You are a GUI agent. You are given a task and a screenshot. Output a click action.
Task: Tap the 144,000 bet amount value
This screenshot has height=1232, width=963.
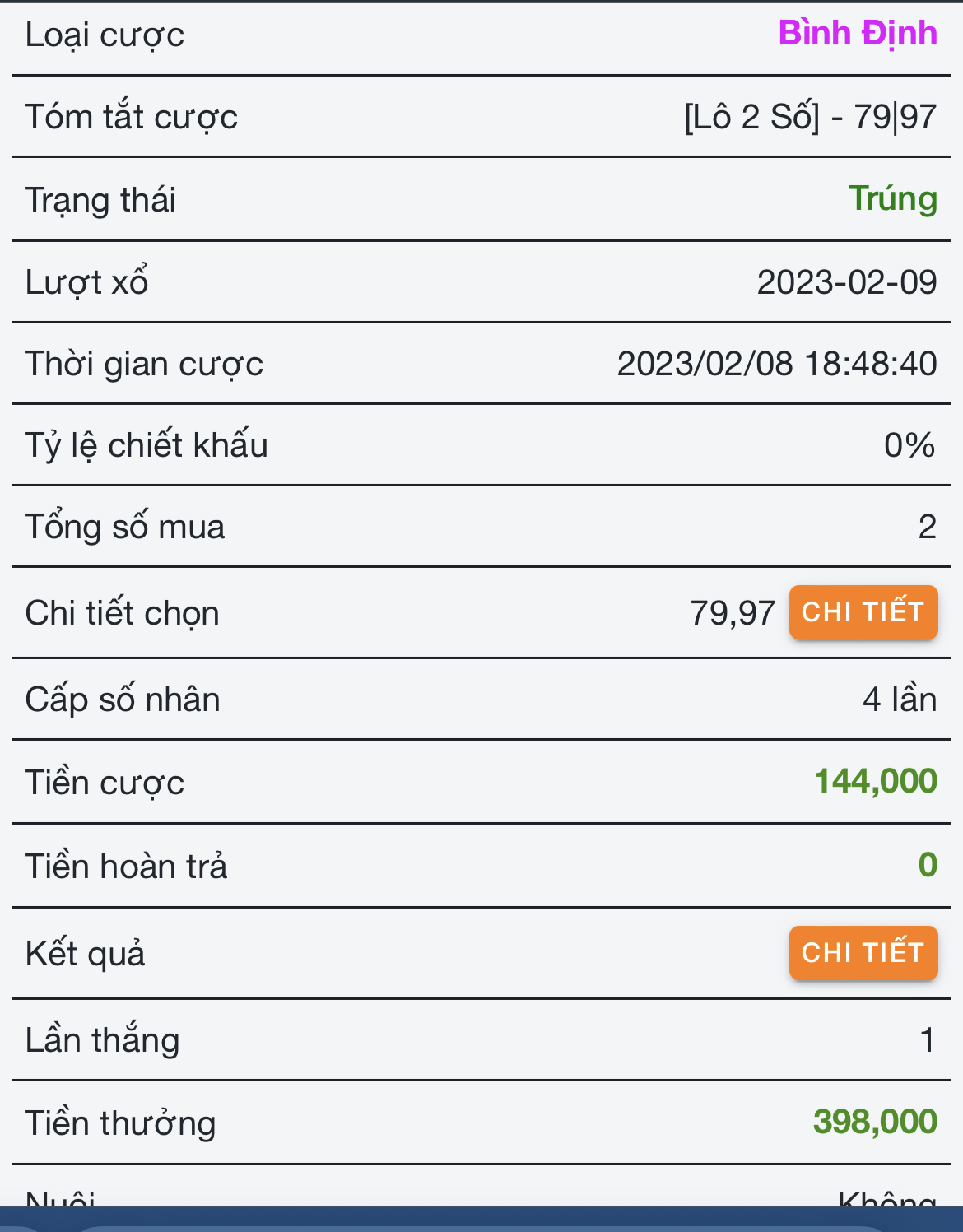coord(876,781)
